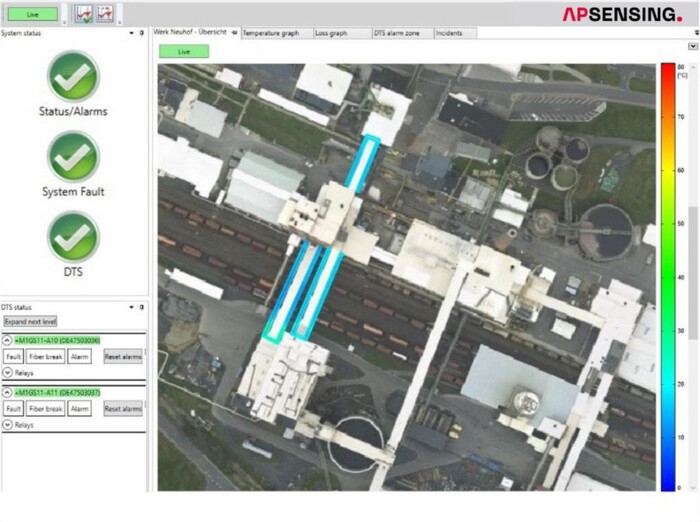Image resolution: width=700 pixels, height=522 pixels.
Task: Open the System status panel dropdown arrow
Action: click(131, 33)
